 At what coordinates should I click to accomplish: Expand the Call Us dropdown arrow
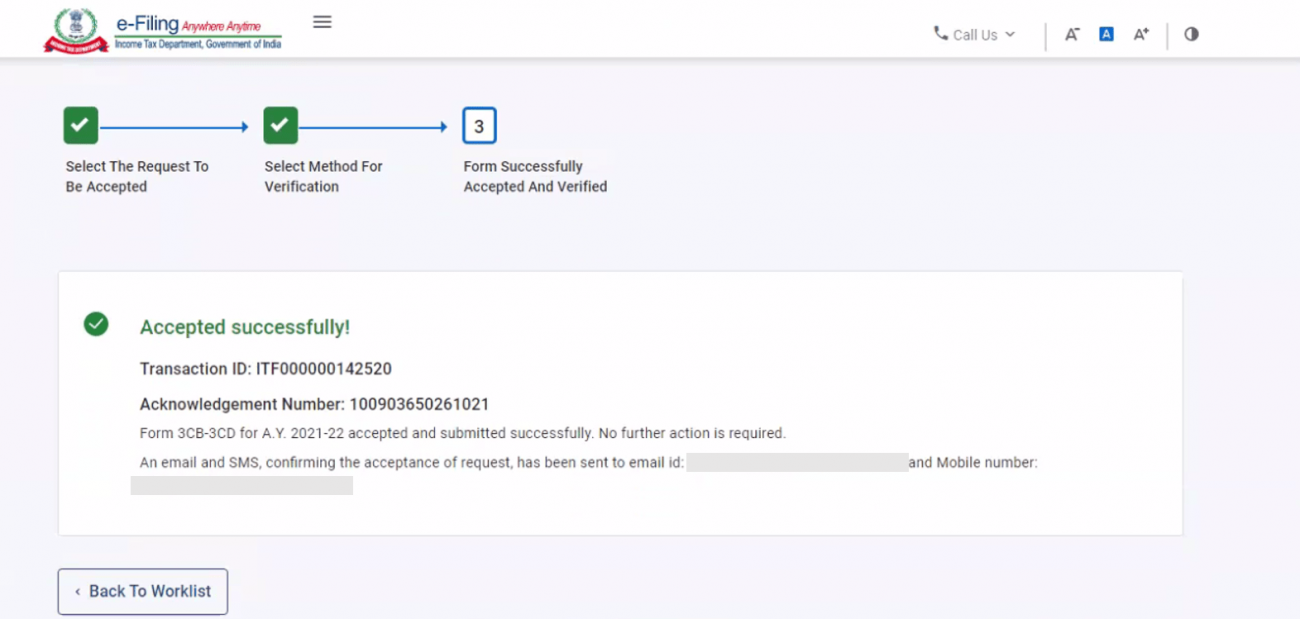click(x=1010, y=34)
